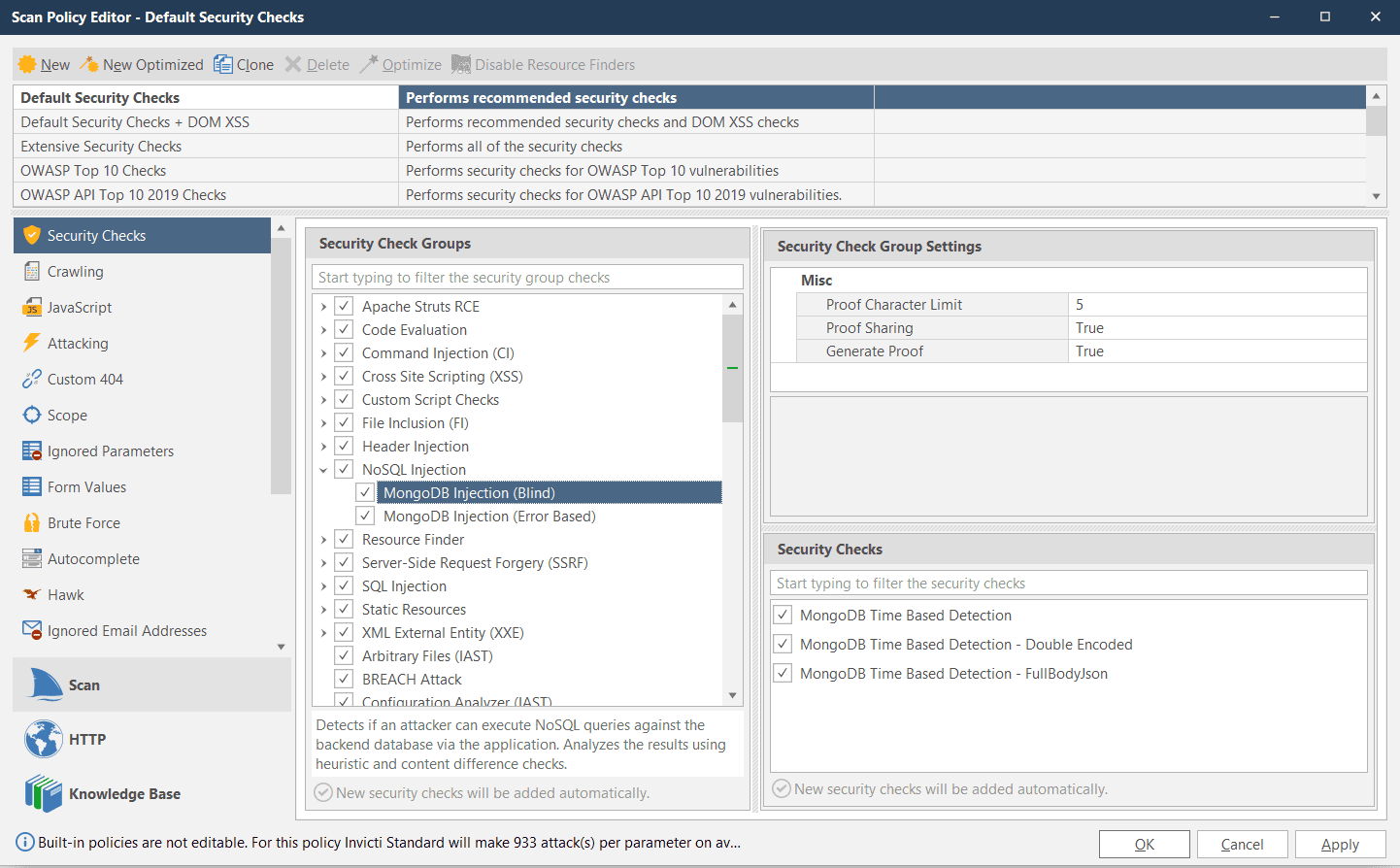The width and height of the screenshot is (1400, 868).
Task: Create a new scan policy with New
Action: (44, 64)
